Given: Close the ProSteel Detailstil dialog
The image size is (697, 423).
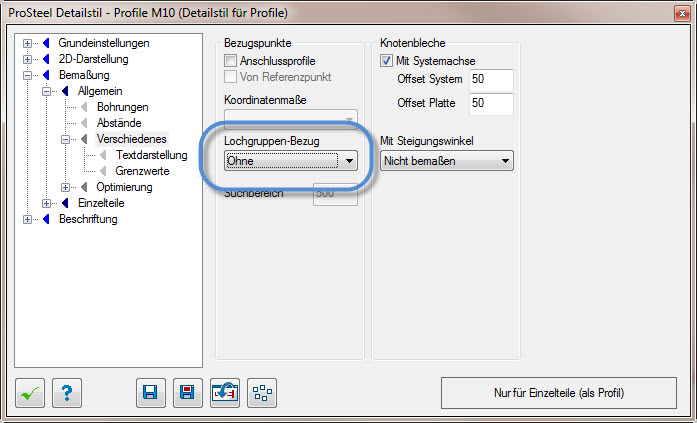Looking at the screenshot, I should point(681,13).
